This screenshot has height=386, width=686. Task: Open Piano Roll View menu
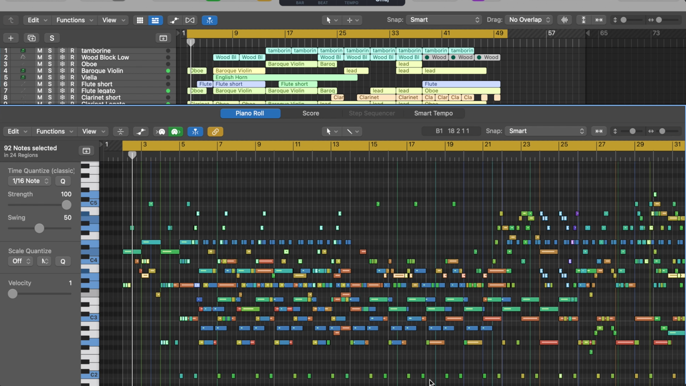click(x=93, y=131)
